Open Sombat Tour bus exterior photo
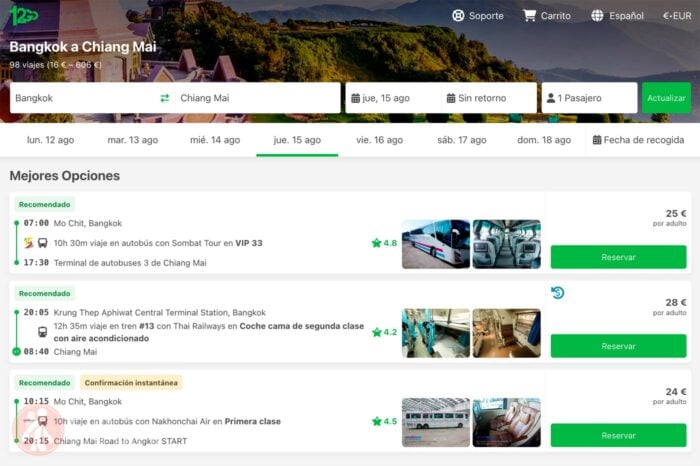This screenshot has width=700, height=466. coord(436,244)
